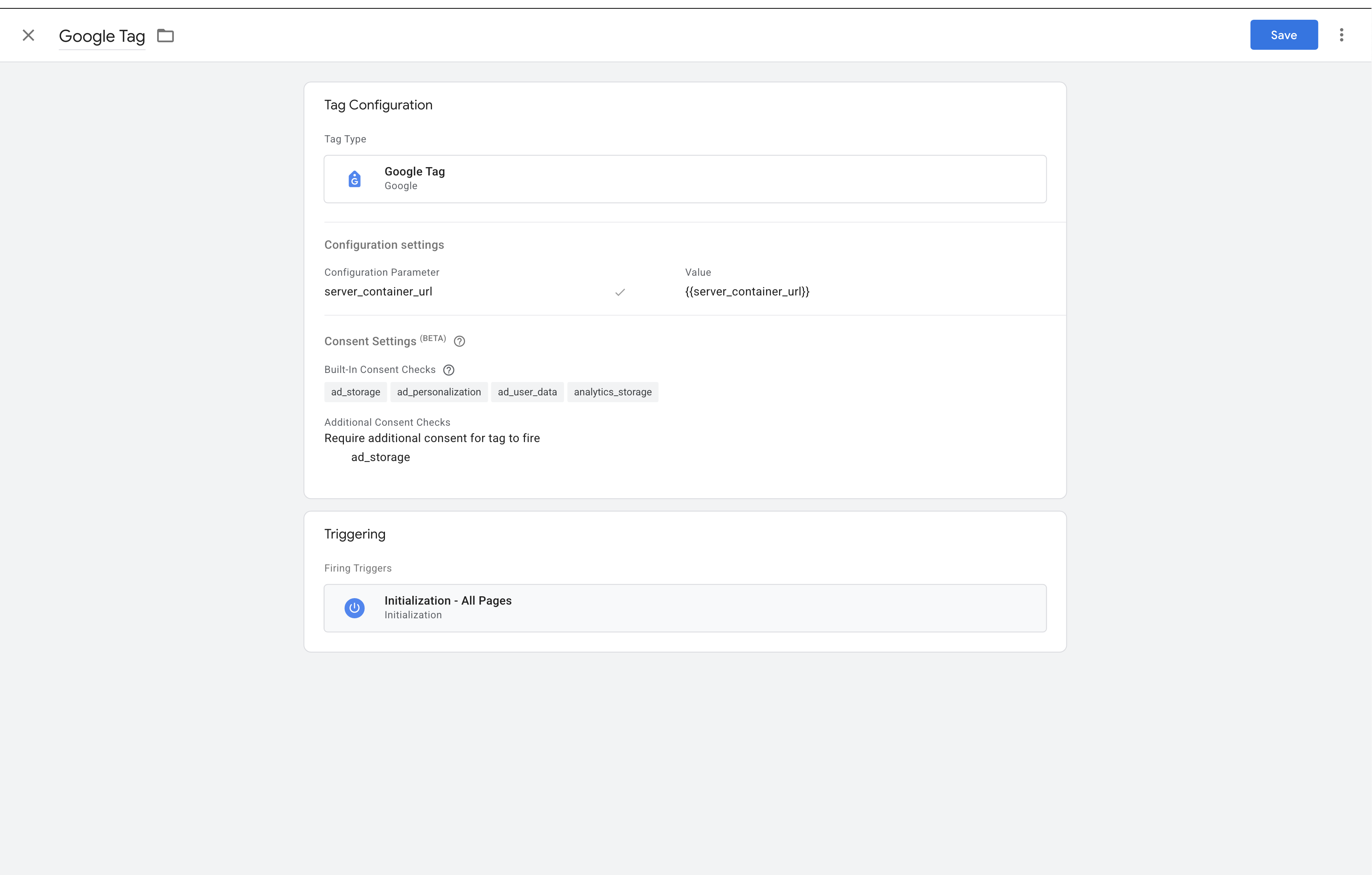
Task: Close the tag editor with X icon
Action: (x=28, y=35)
